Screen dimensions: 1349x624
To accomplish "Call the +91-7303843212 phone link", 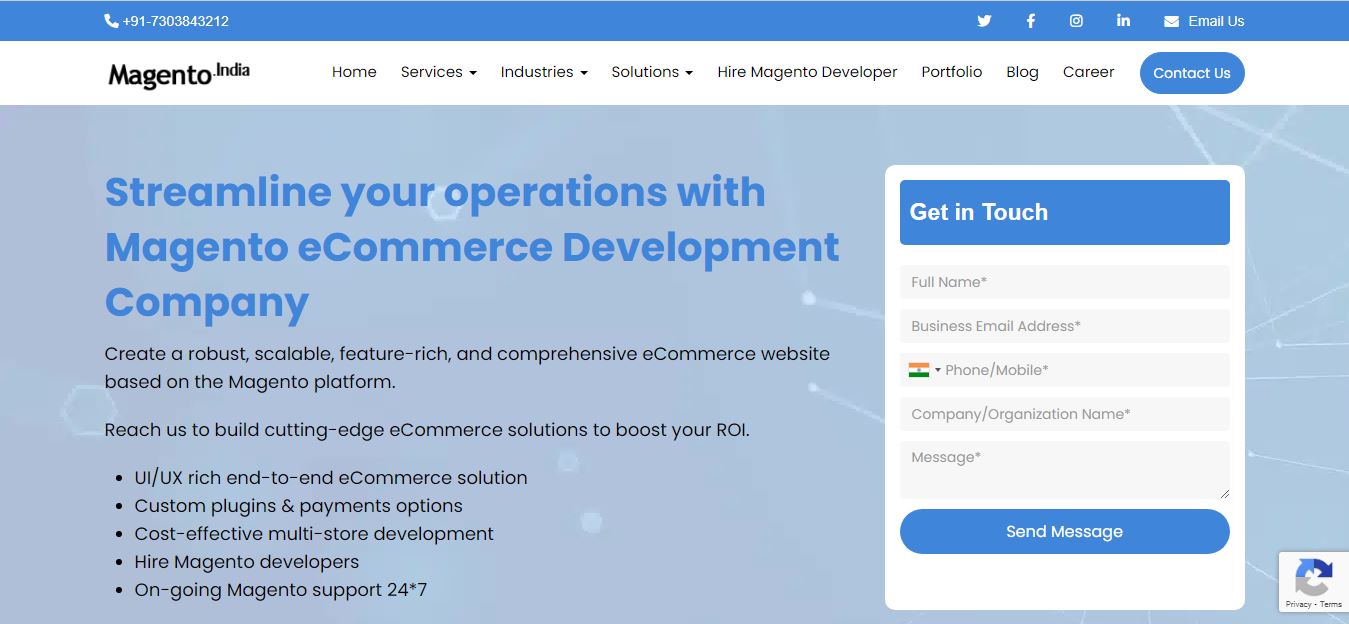I will pos(176,21).
